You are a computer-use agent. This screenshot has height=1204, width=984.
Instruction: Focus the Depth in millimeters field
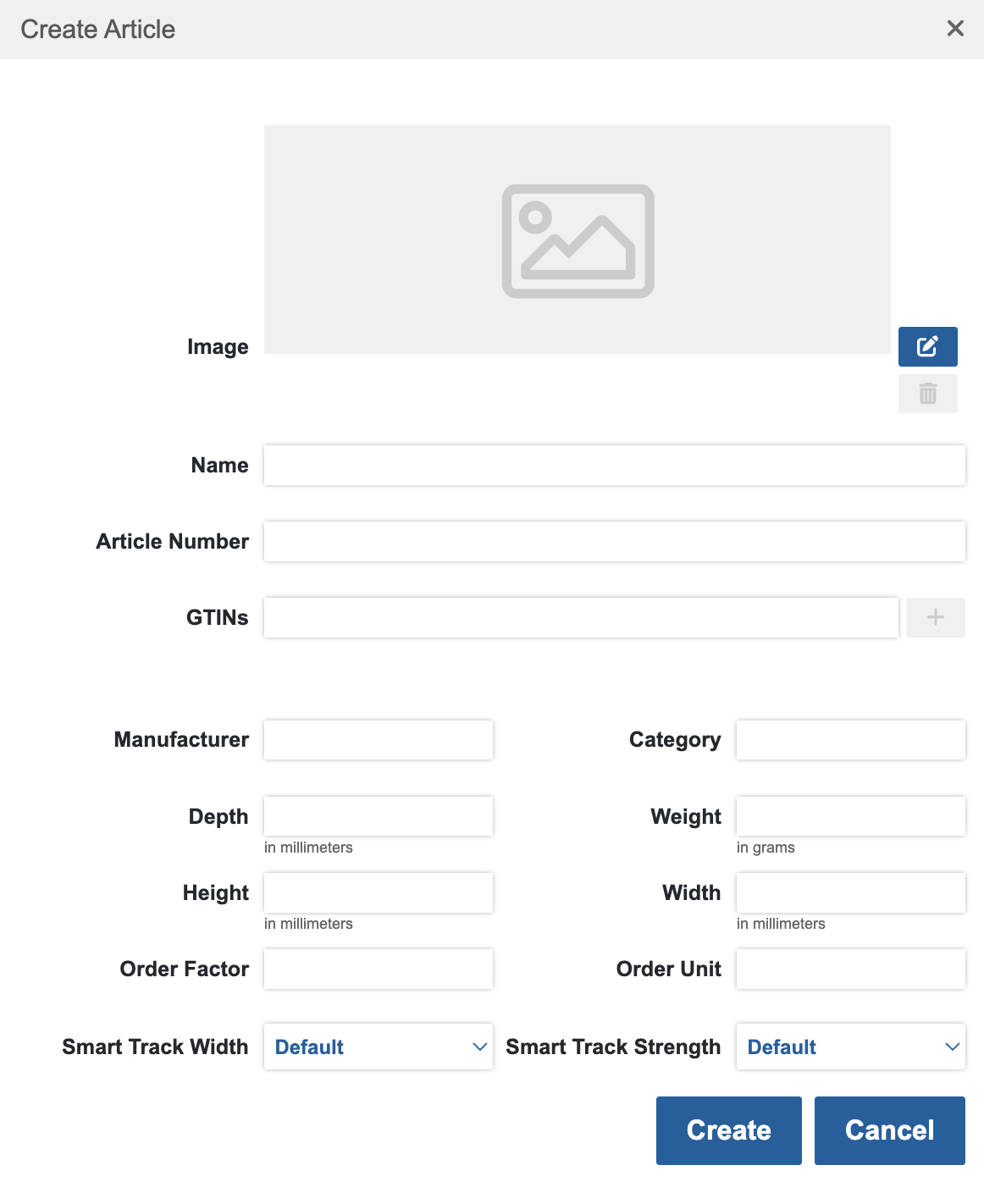coord(378,815)
